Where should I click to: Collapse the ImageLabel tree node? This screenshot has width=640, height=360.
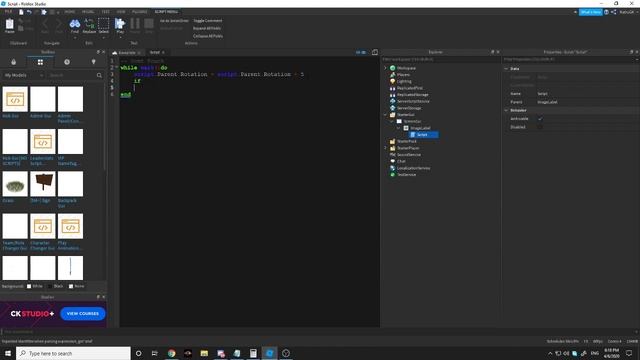coord(398,128)
